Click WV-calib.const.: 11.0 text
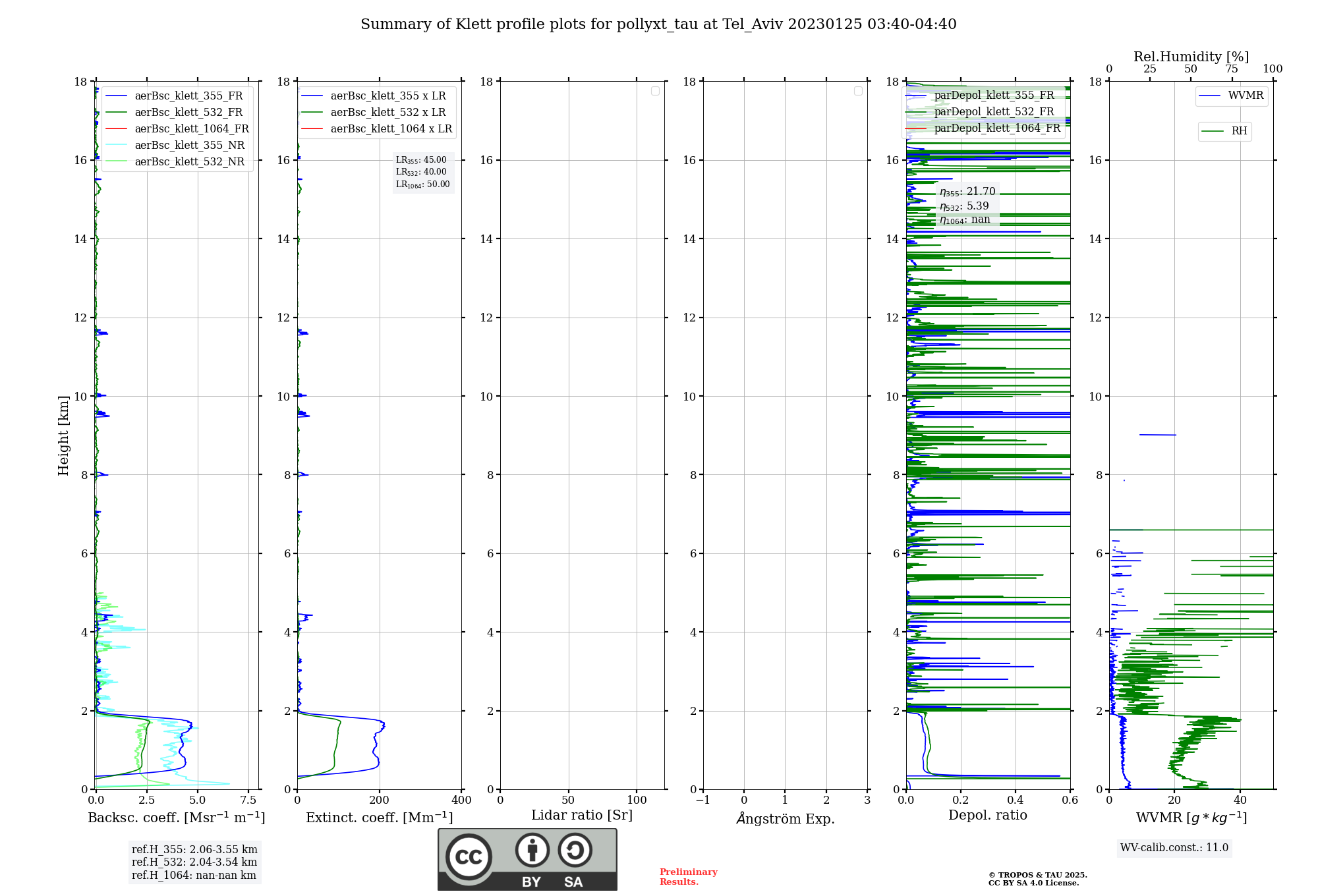This screenshot has width=1318, height=896. click(1174, 848)
